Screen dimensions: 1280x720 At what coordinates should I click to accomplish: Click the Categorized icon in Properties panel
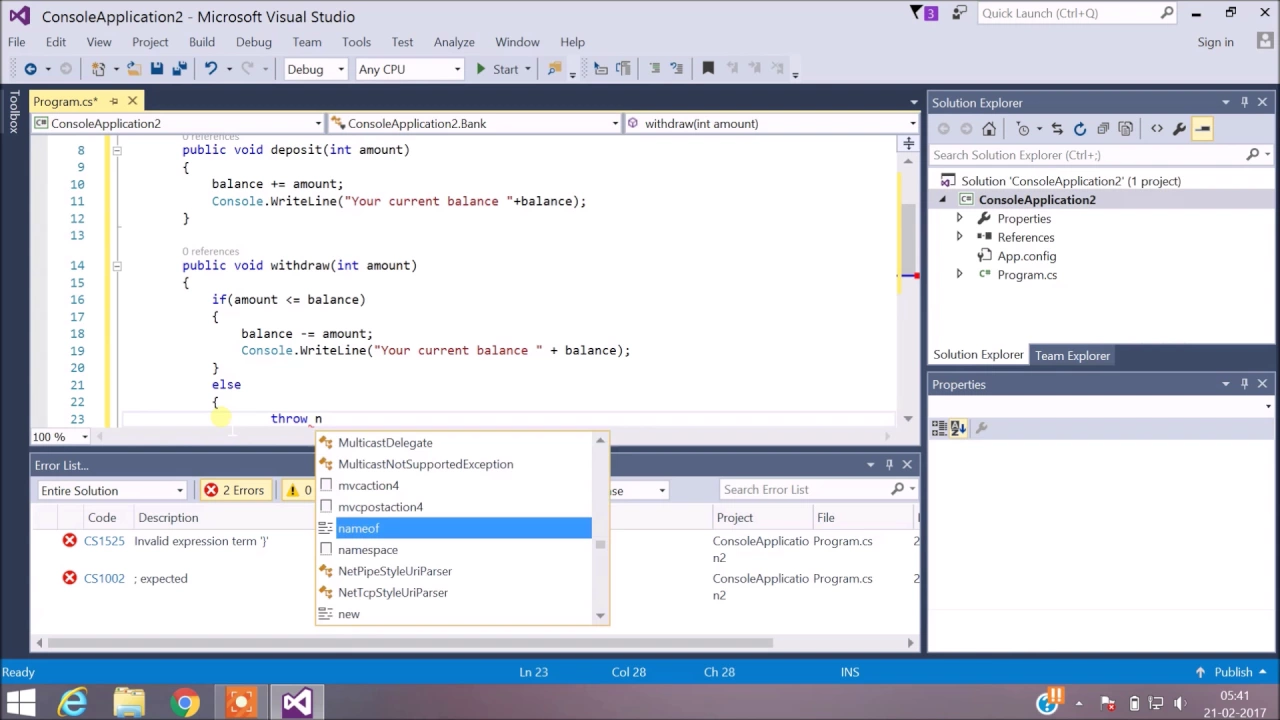(939, 428)
